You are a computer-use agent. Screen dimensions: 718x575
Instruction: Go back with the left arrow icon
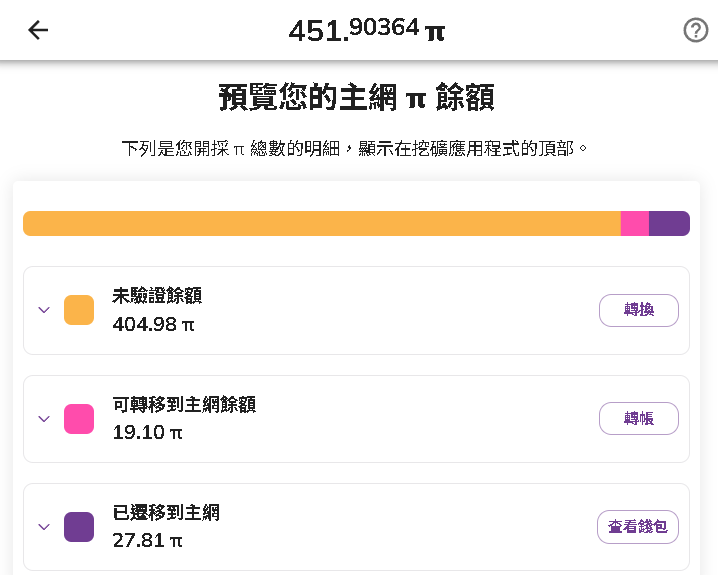click(x=38, y=30)
